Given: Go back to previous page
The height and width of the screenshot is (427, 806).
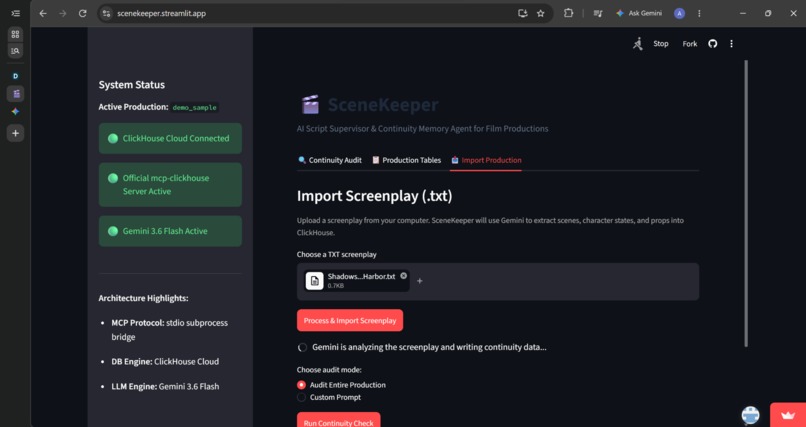Looking at the screenshot, I should coord(43,13).
